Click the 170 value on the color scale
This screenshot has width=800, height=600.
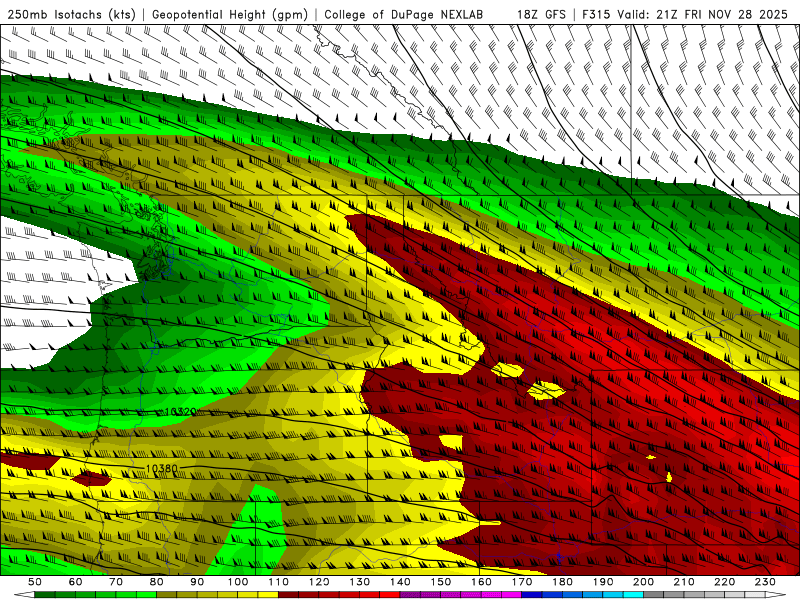click(x=522, y=582)
